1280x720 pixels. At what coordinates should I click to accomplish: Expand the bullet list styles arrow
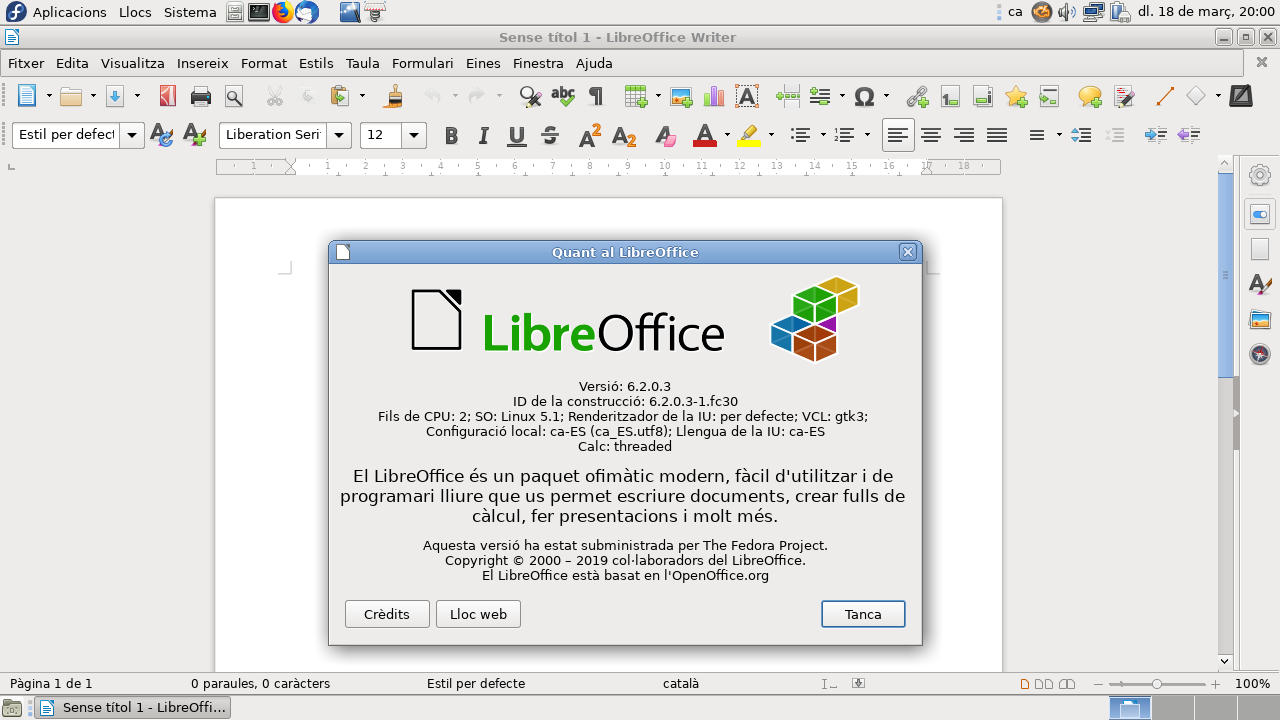[x=823, y=135]
